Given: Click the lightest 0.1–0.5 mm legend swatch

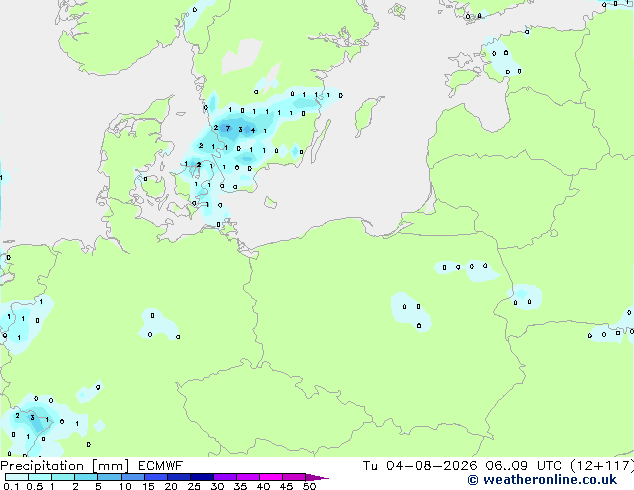Looking at the screenshot, I should coord(17,477).
